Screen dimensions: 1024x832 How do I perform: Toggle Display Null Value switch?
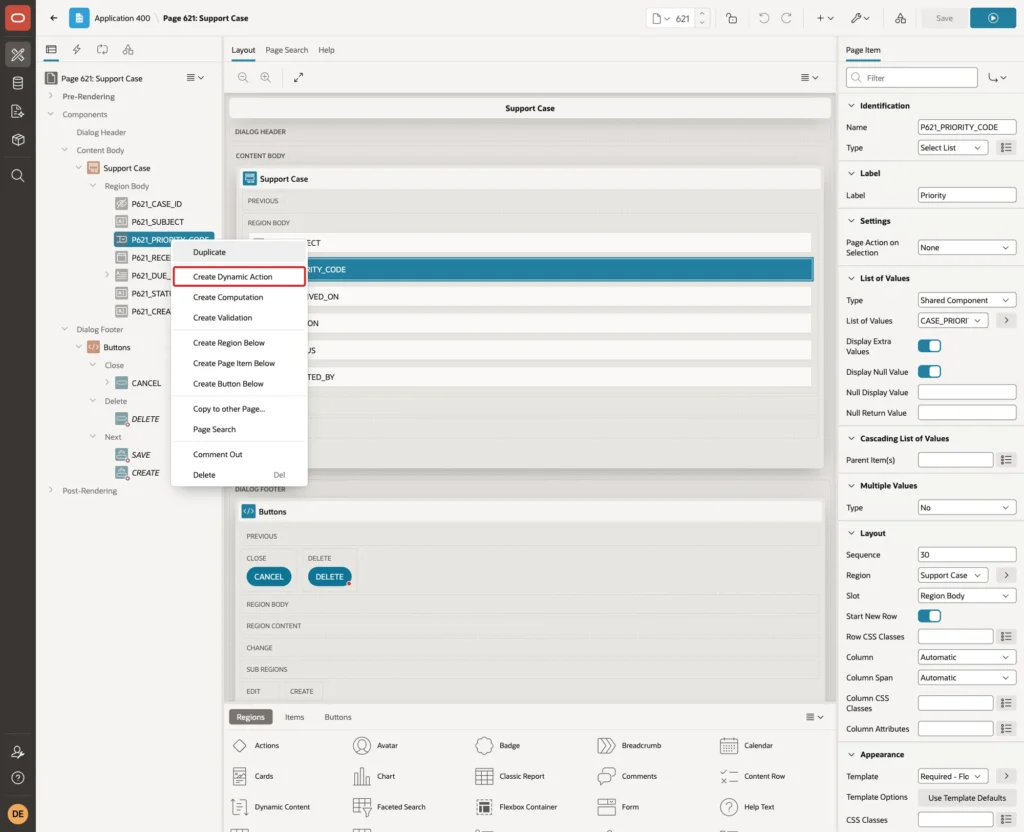tap(929, 372)
